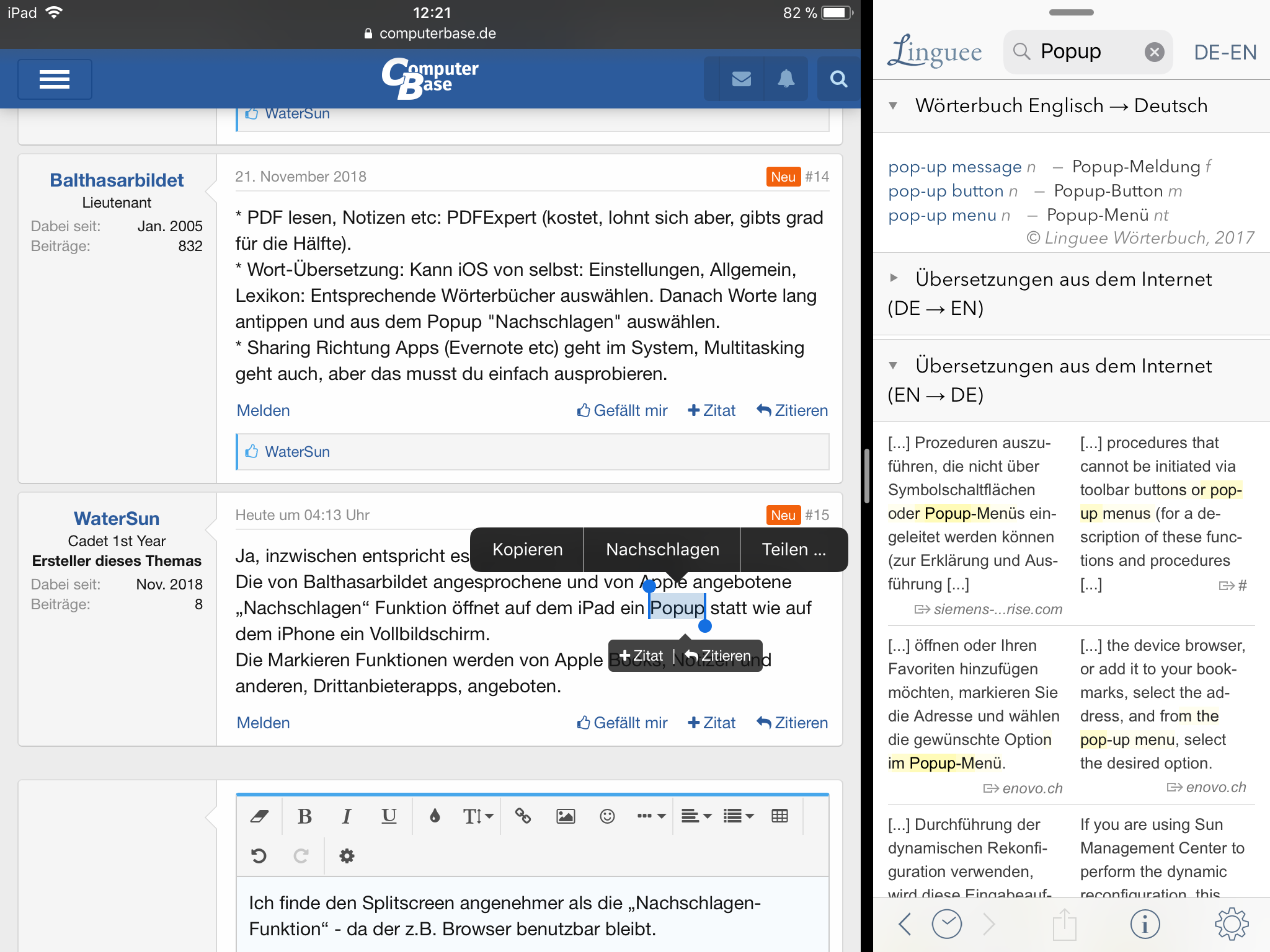Insert a link with the chain icon

[x=523, y=816]
